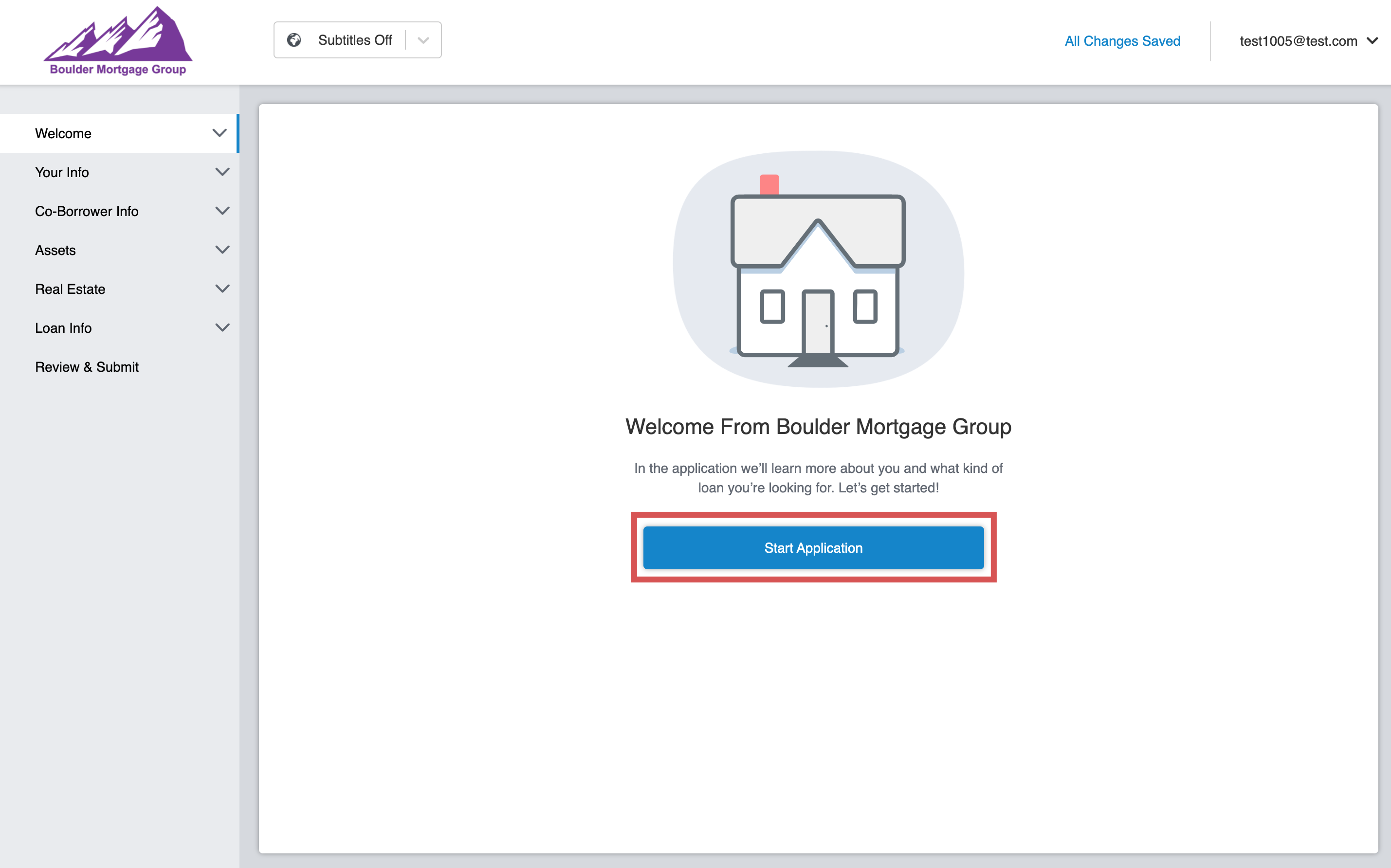1391x868 pixels.
Task: Open Review & Submit in sidebar
Action: click(87, 367)
